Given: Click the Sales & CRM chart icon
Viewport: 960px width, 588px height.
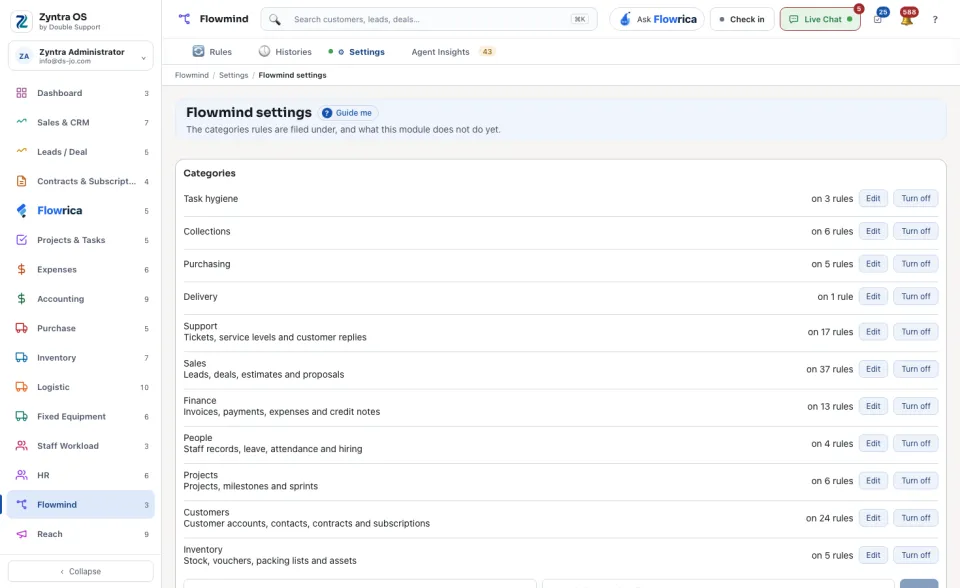Looking at the screenshot, I should 21,122.
